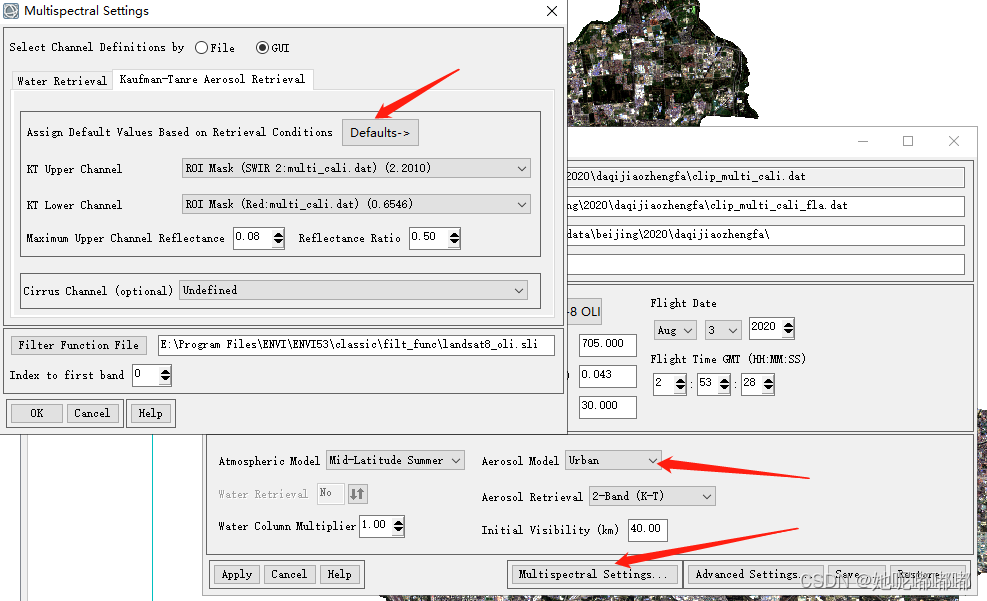Click the Multispectral Settings window icon
This screenshot has width=987, height=601.
(x=11, y=11)
